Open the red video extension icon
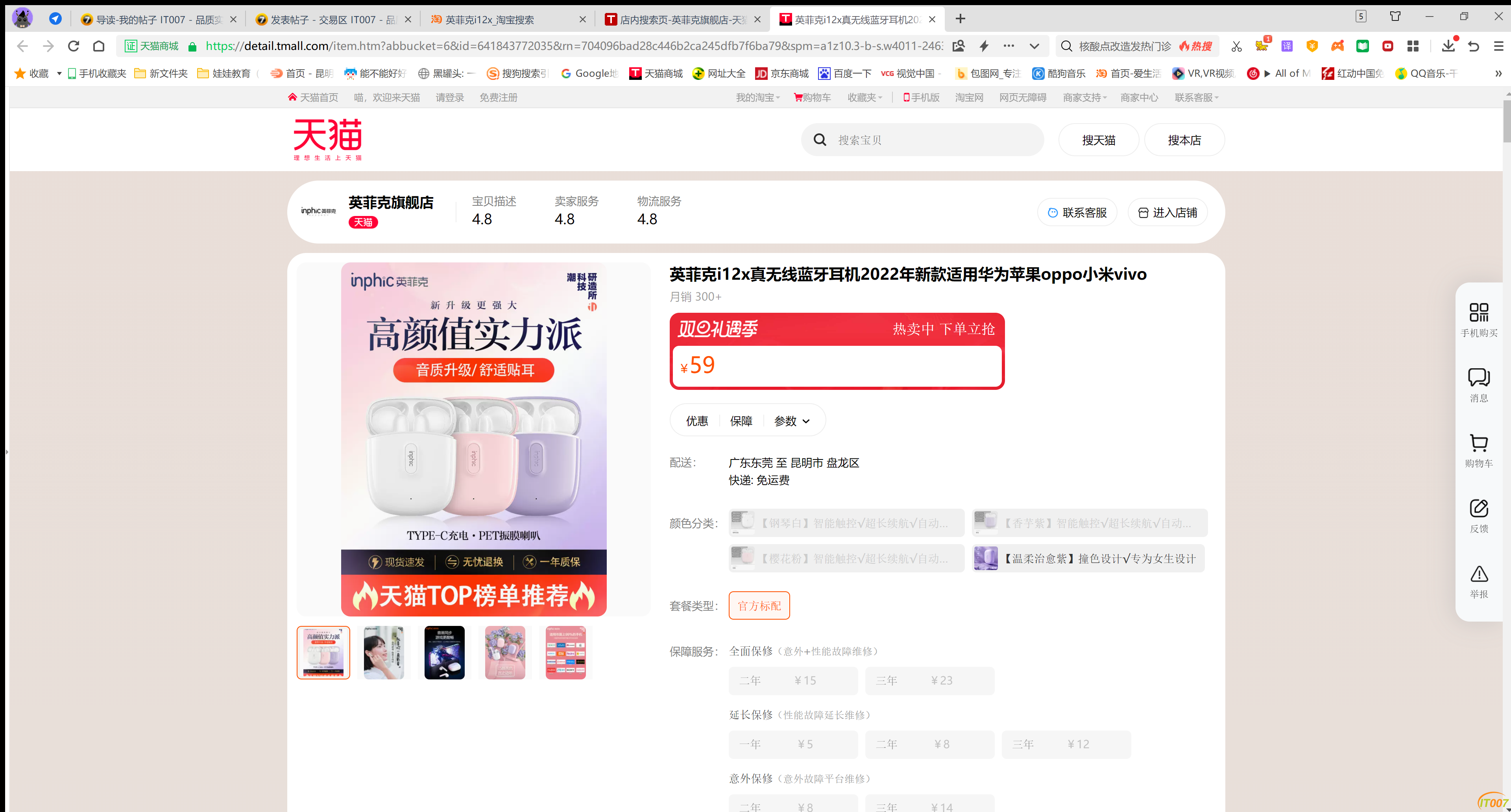The image size is (1511, 812). coord(1388,46)
